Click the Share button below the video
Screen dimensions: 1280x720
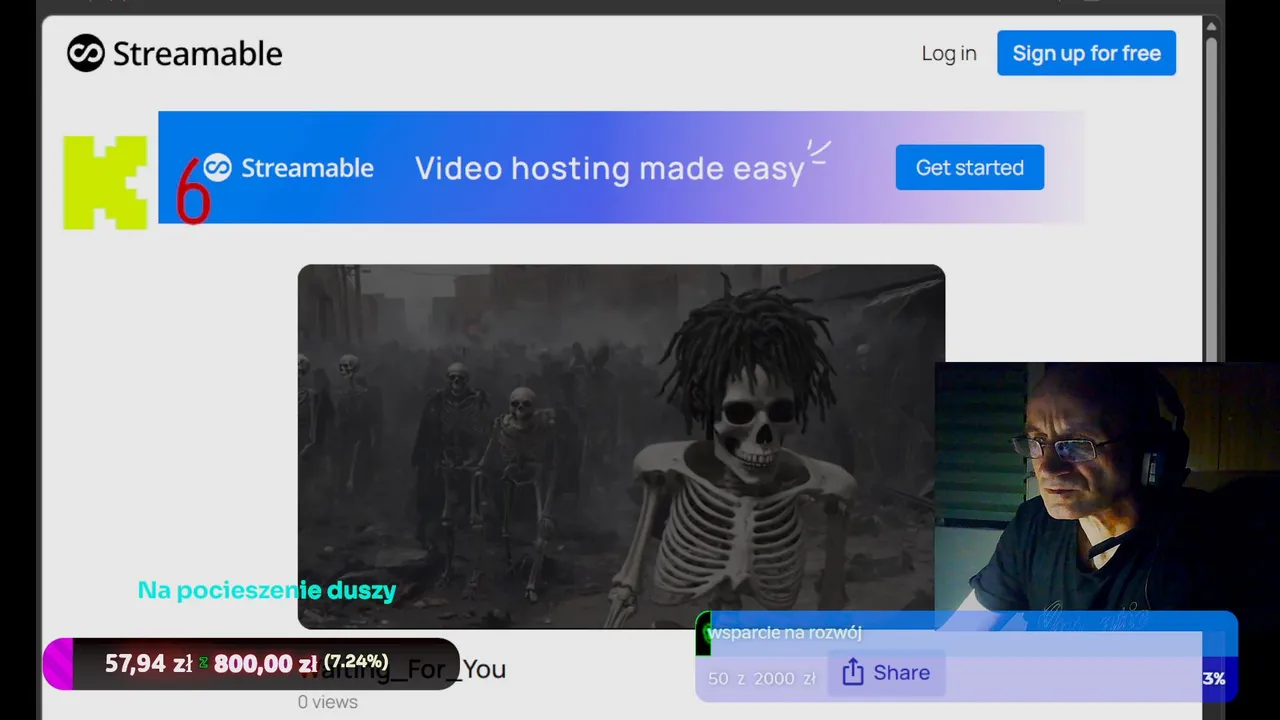point(886,673)
